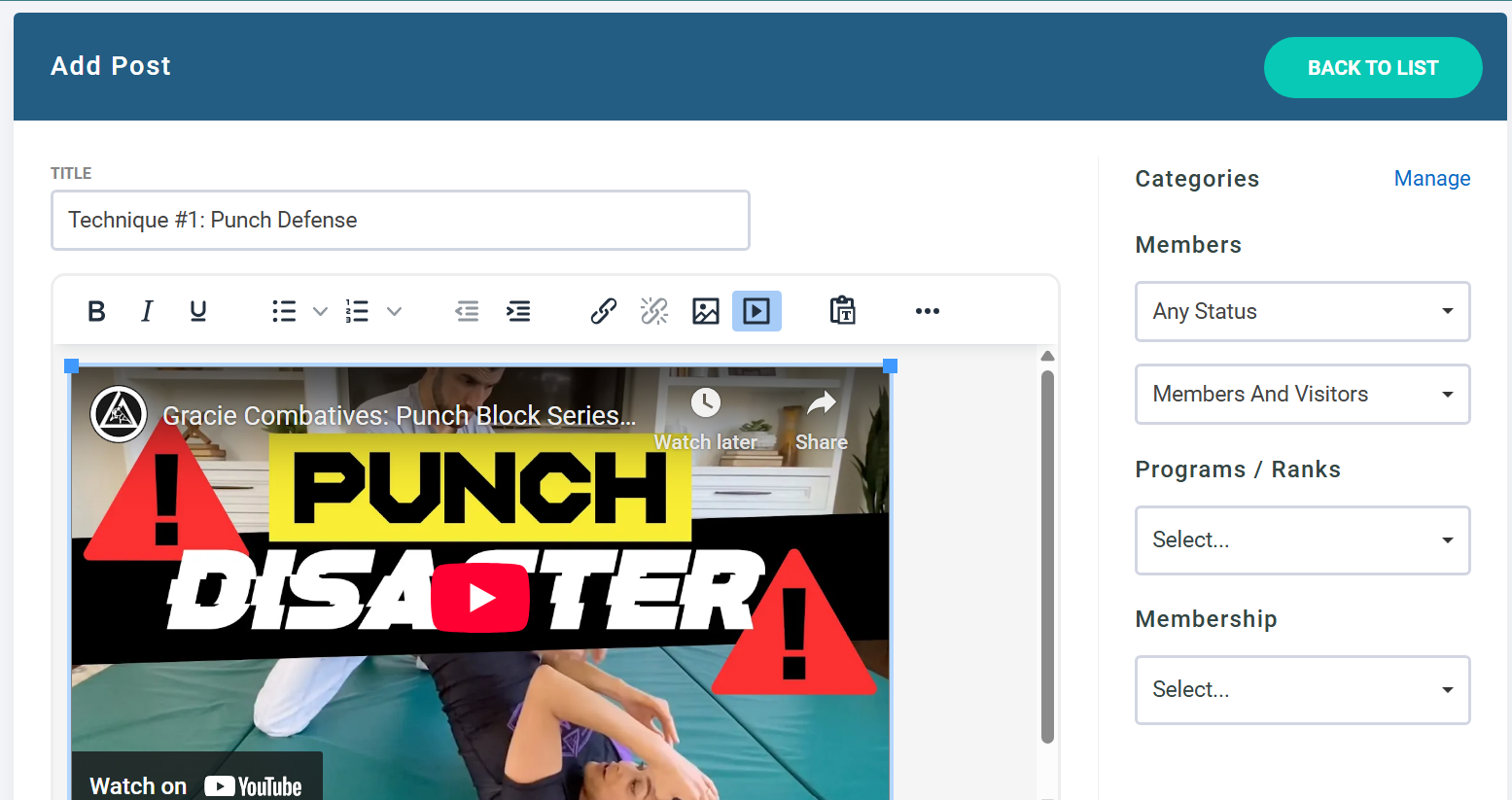Open the Gracie Combatives video title link

(x=399, y=415)
